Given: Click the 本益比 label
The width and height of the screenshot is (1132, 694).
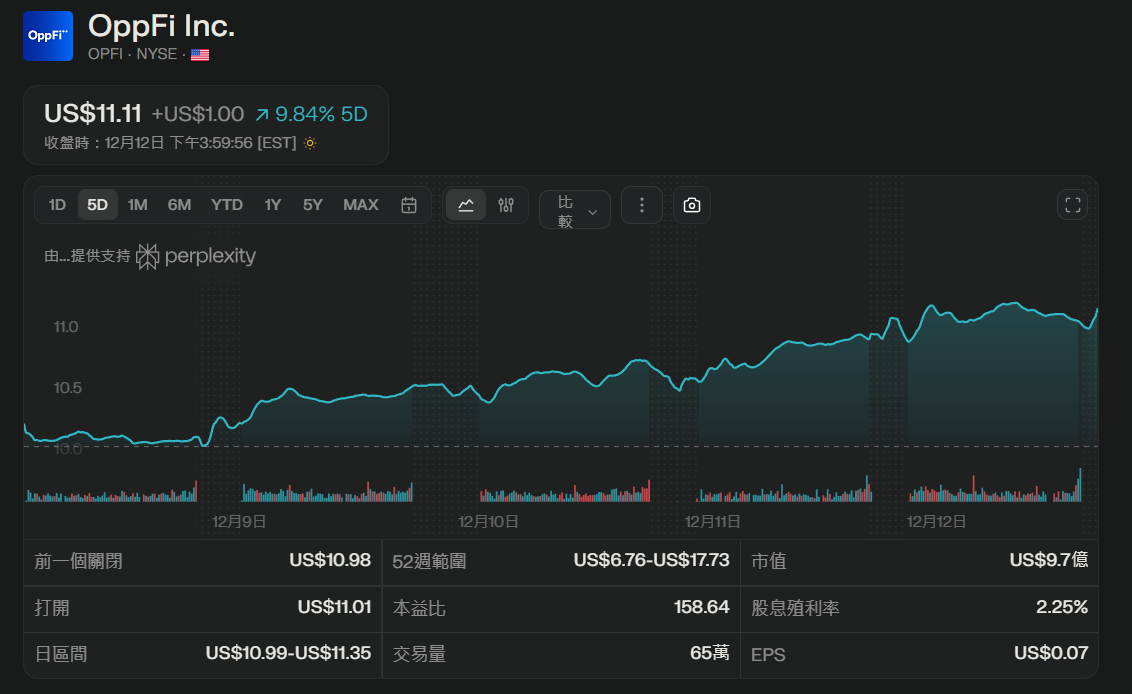Looking at the screenshot, I should coord(419,608).
